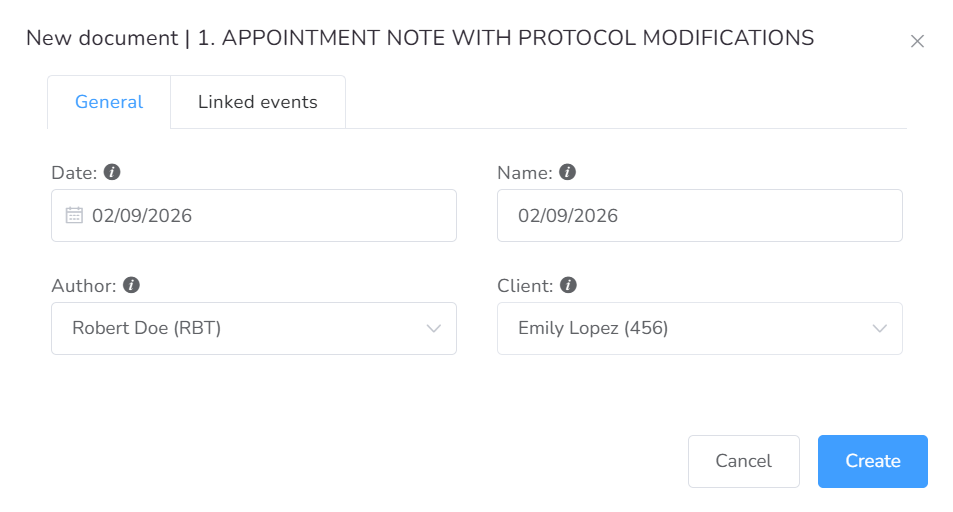This screenshot has width=953, height=512.
Task: Open the calendar icon in Date field
Action: 74,215
